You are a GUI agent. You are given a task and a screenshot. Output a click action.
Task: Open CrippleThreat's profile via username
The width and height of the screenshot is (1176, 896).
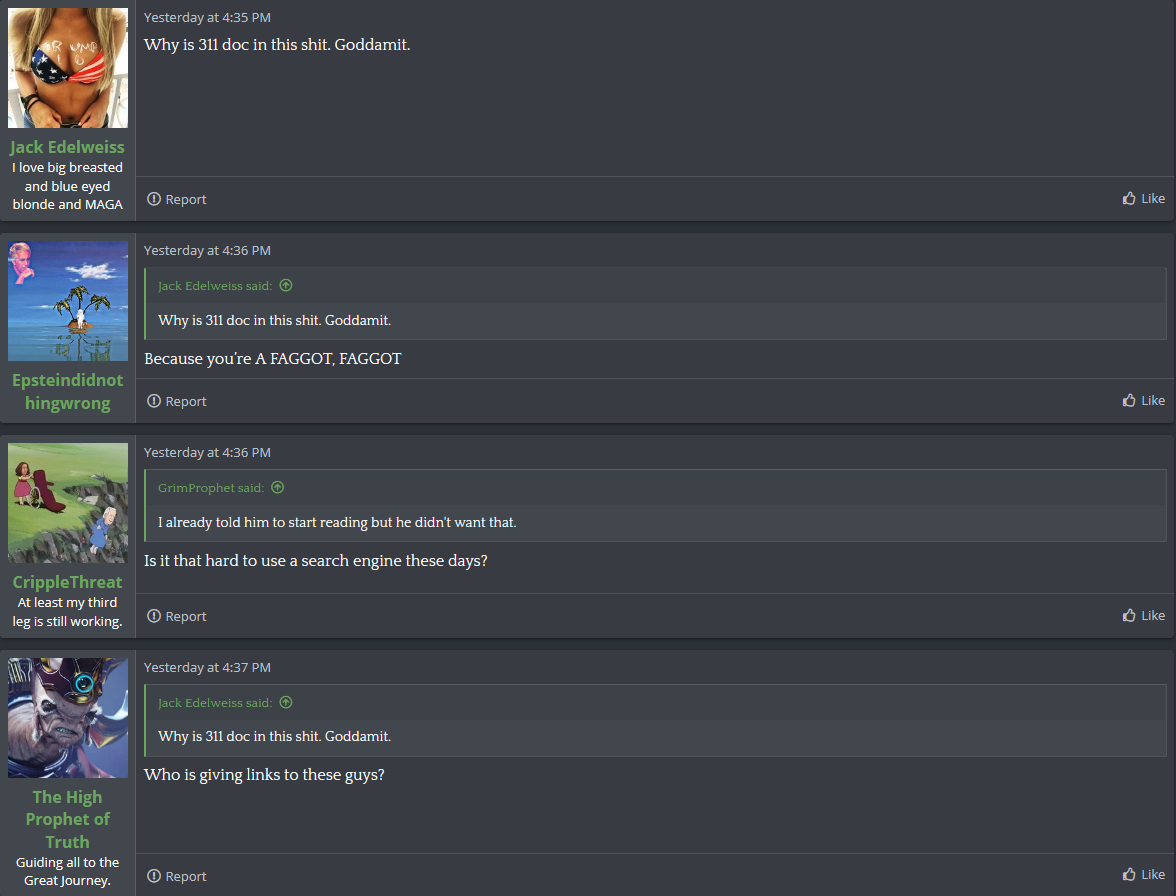click(x=68, y=582)
